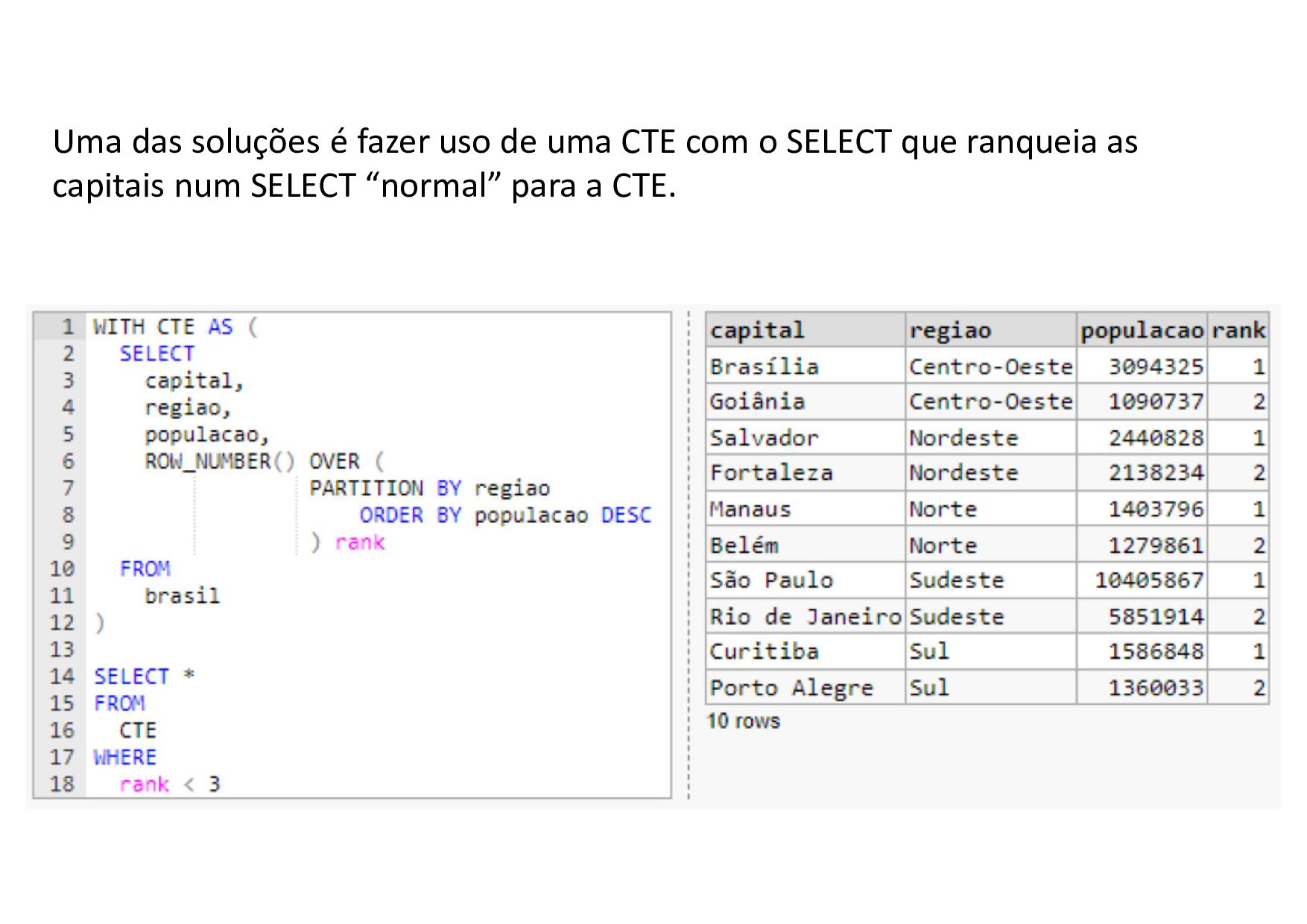Click the '10 rows' result count label
The height and width of the screenshot is (924, 1307).
pyautogui.click(x=743, y=721)
